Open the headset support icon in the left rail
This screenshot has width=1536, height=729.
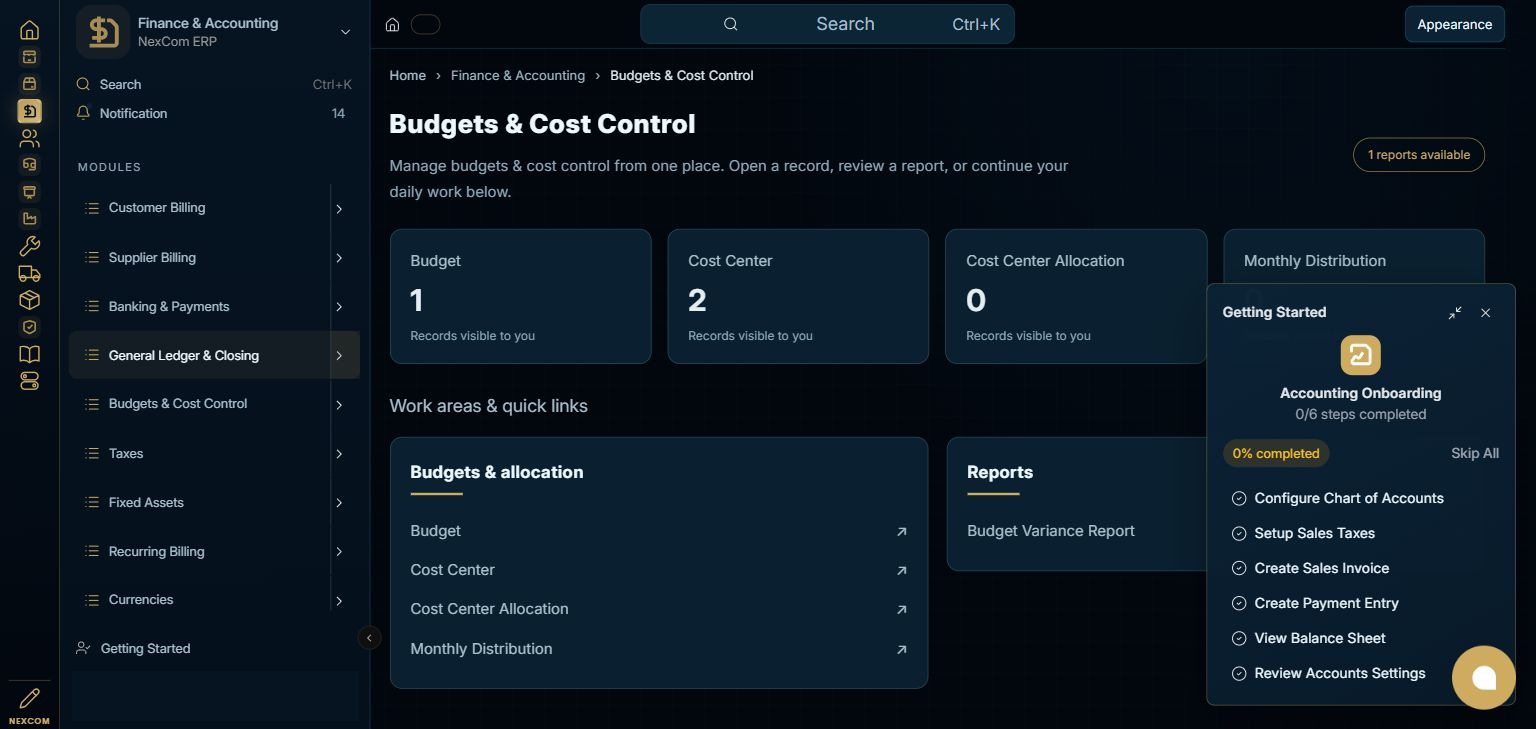(x=29, y=165)
